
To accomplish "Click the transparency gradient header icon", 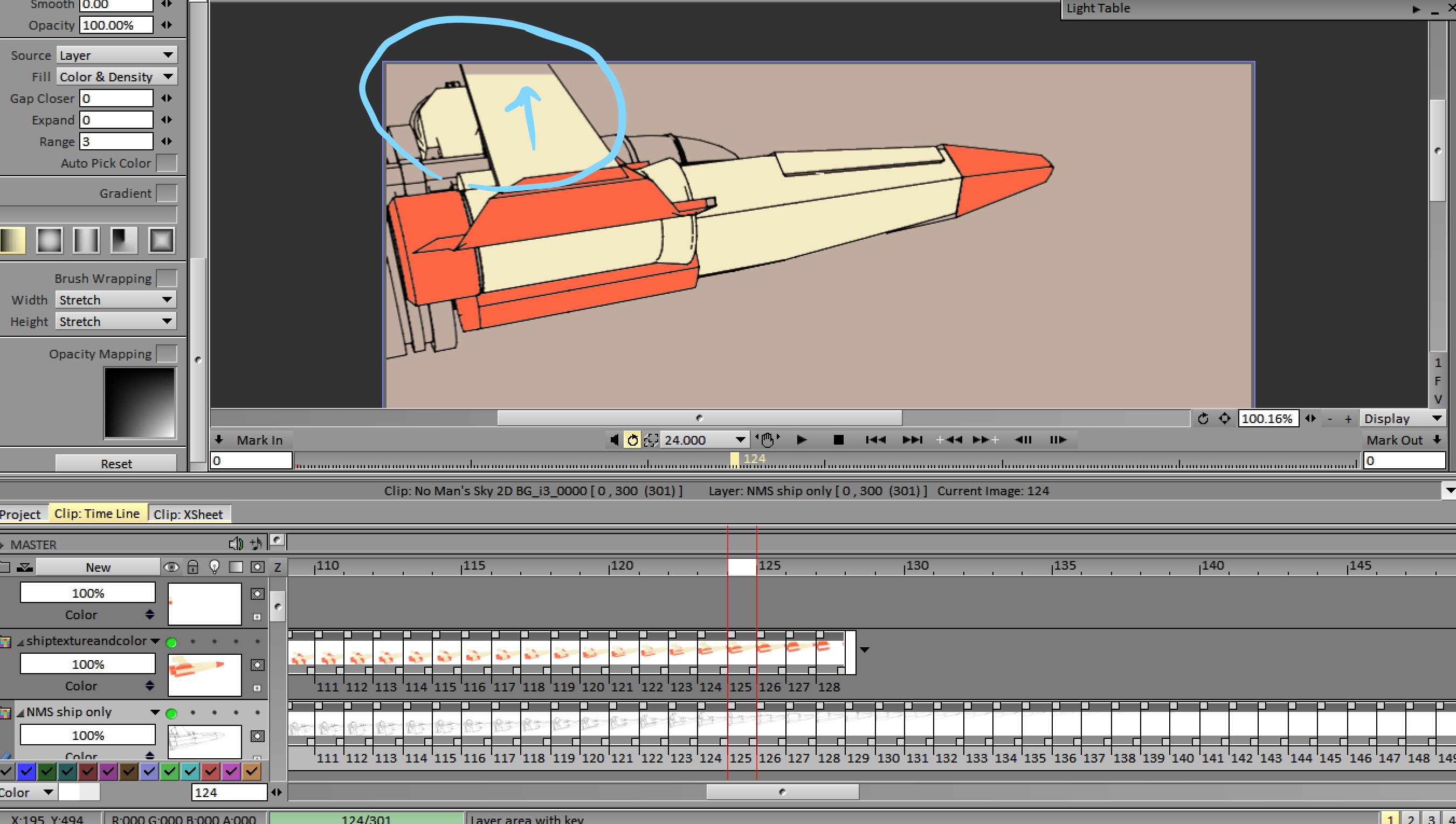I will click(x=236, y=567).
